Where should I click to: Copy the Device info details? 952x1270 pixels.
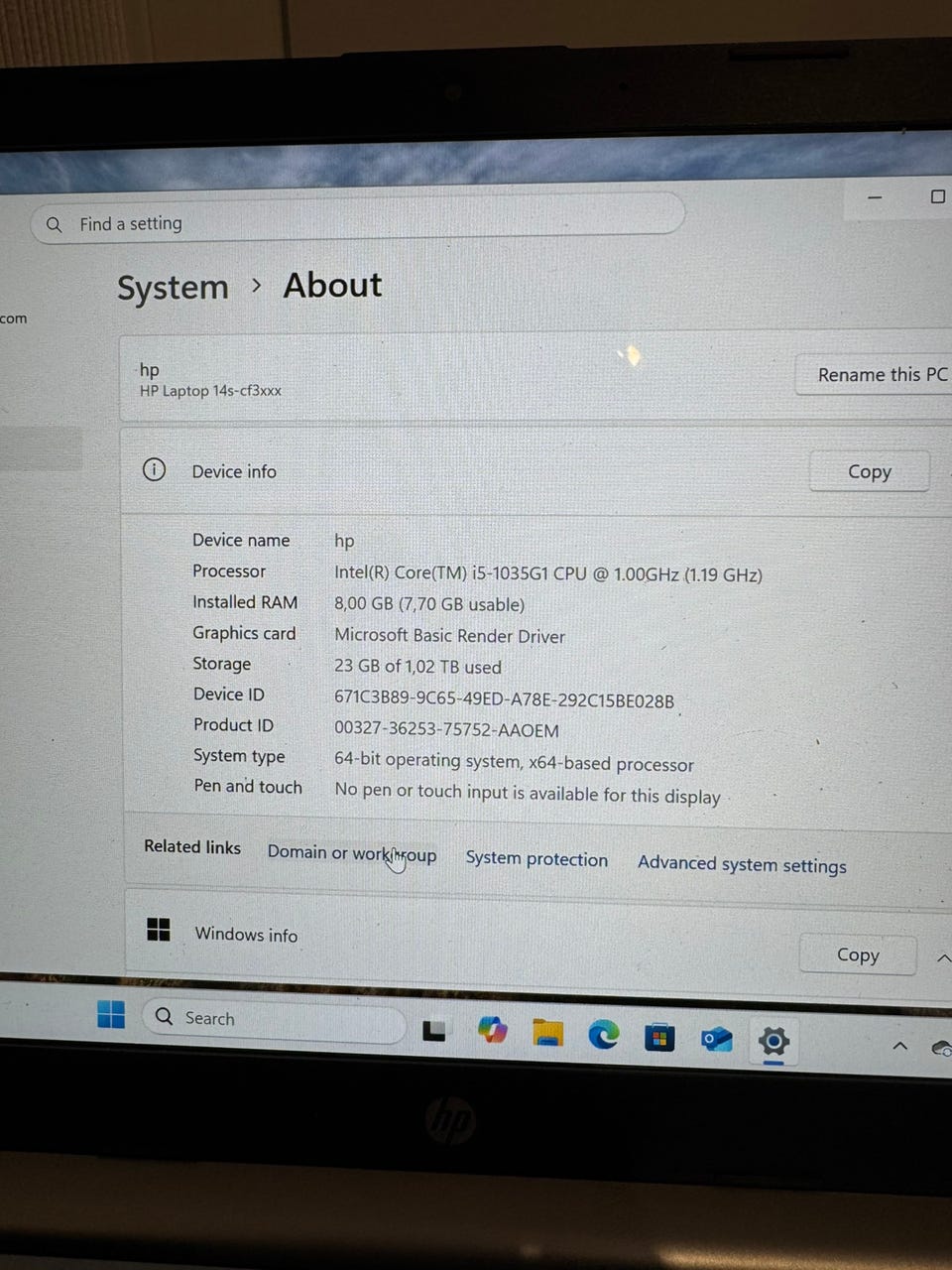pos(870,472)
